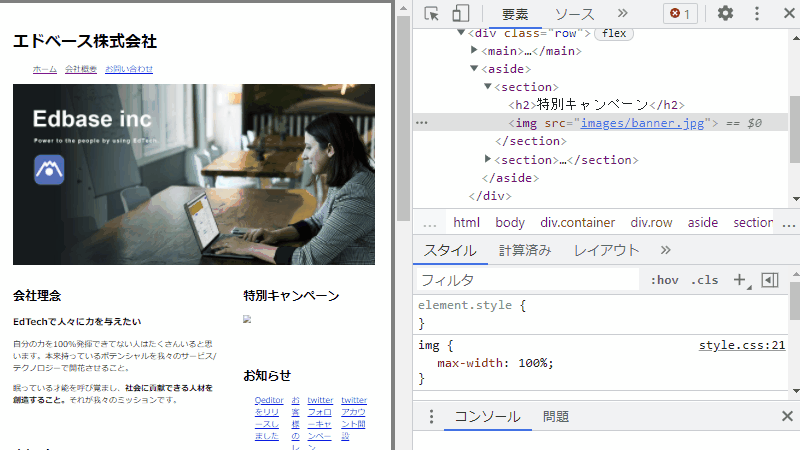Select section in the breadcrumb

click(x=753, y=222)
